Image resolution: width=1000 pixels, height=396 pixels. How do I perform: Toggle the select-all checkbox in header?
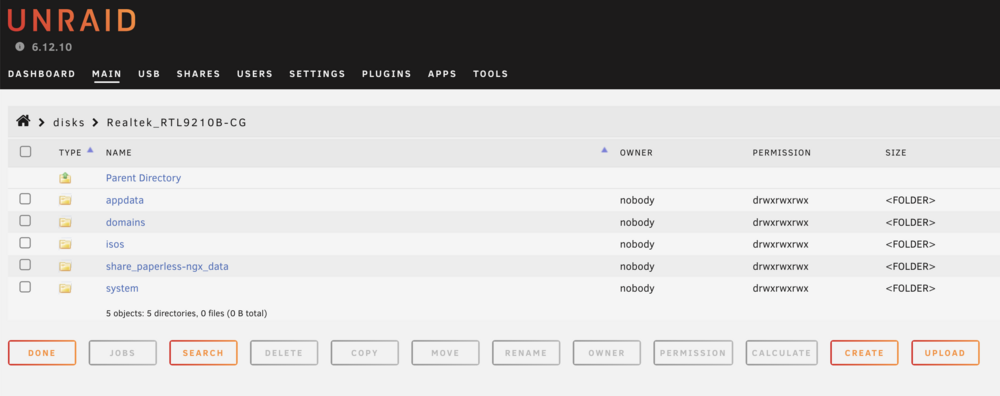26,152
